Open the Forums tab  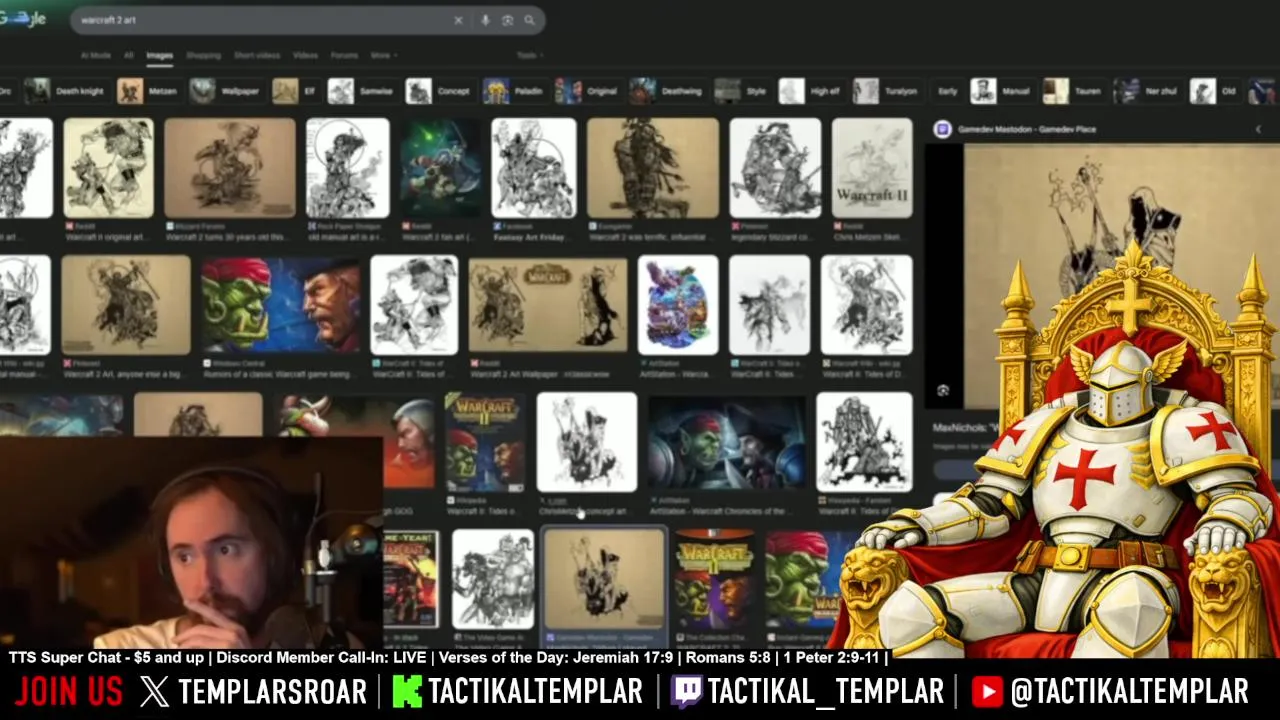344,55
